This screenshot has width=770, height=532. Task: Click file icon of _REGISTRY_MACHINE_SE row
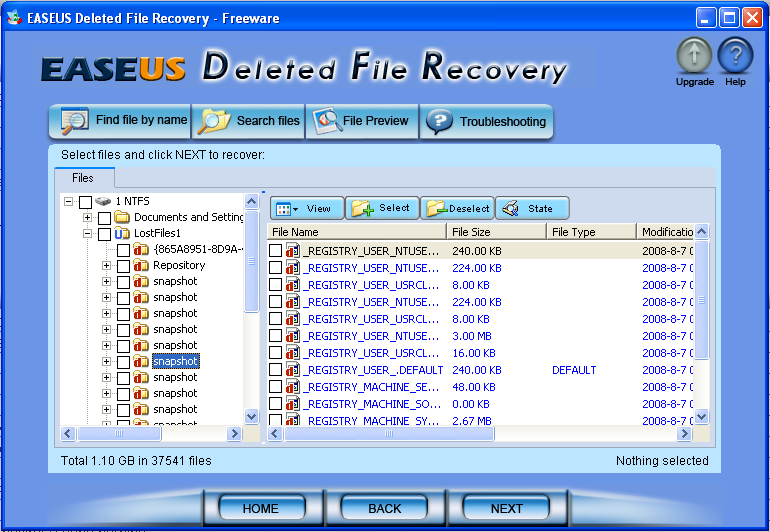tap(293, 387)
